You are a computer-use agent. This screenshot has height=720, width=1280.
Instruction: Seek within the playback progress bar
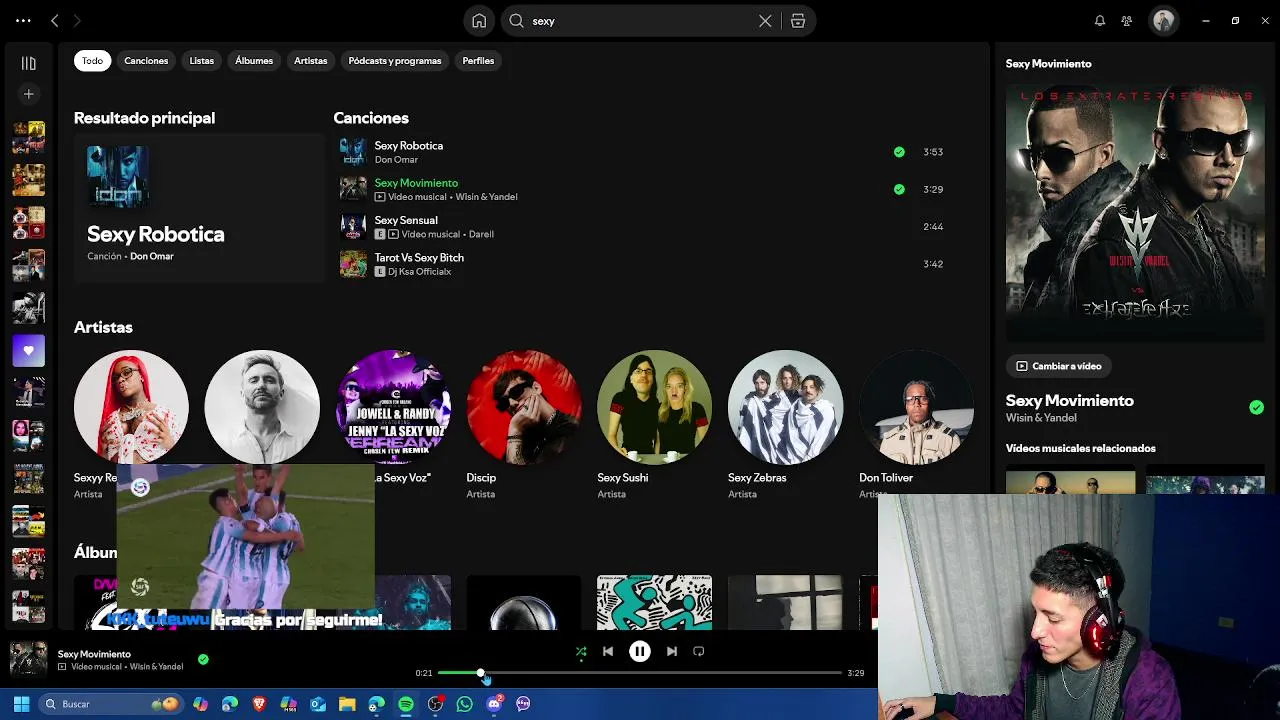pos(640,673)
